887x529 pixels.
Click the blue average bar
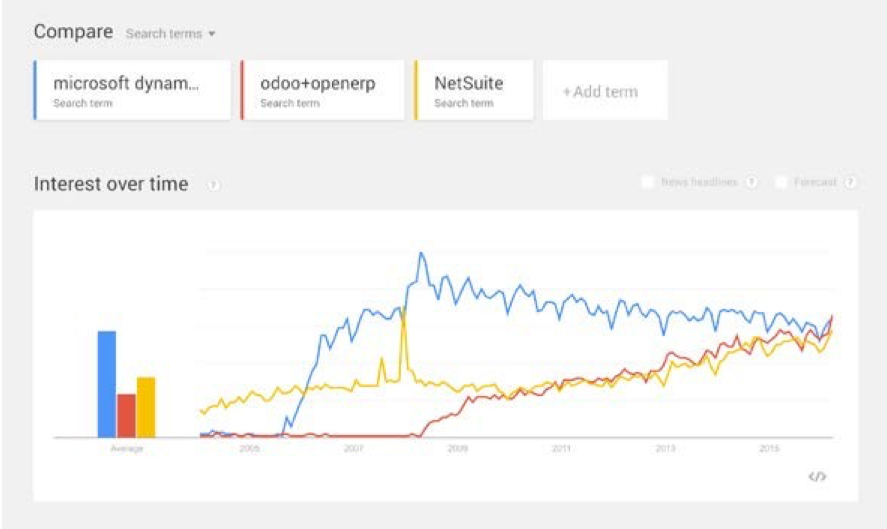pyautogui.click(x=107, y=384)
